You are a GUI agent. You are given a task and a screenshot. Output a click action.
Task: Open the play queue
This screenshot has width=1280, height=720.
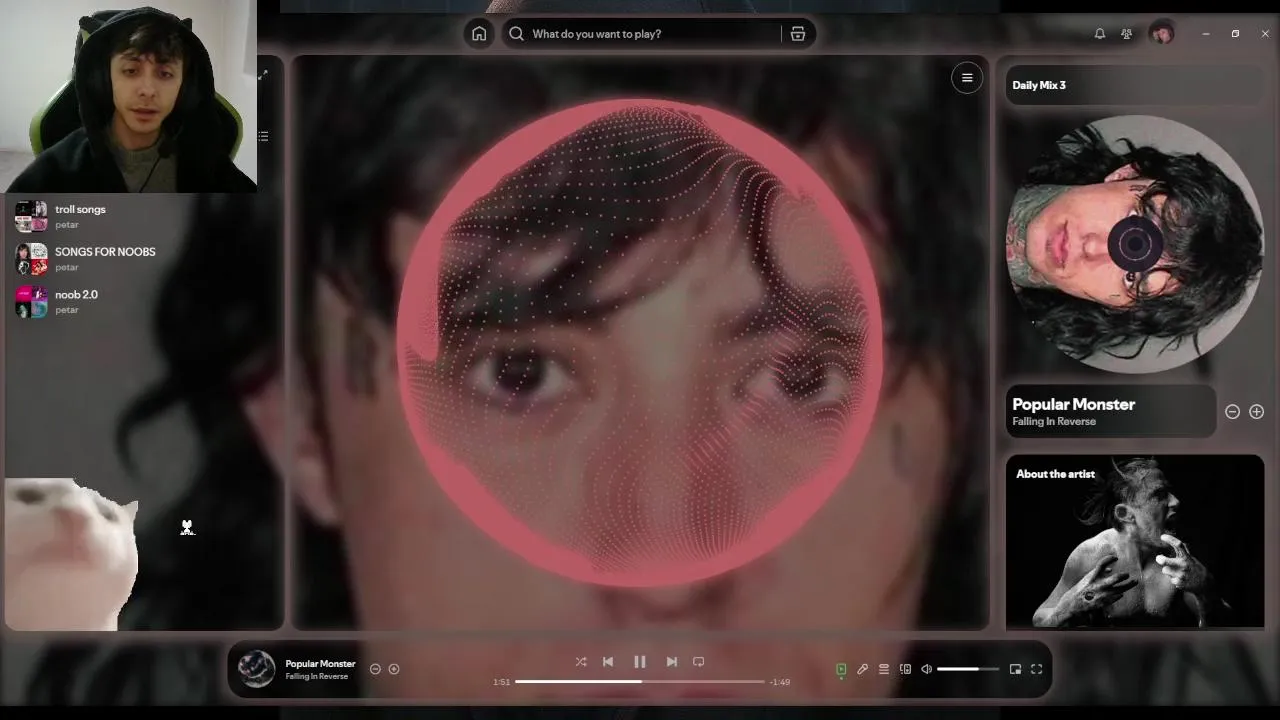[884, 669]
